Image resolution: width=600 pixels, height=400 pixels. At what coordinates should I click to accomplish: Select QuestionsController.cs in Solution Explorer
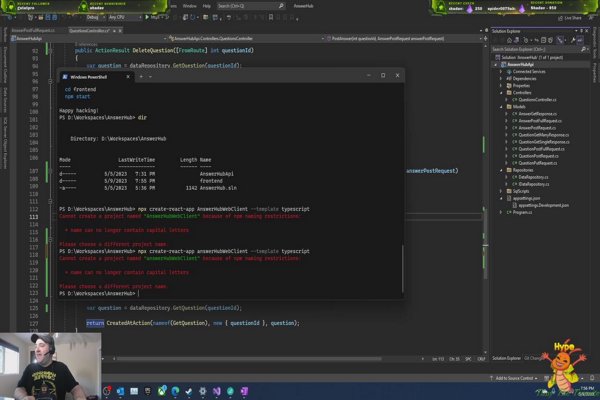click(537, 100)
